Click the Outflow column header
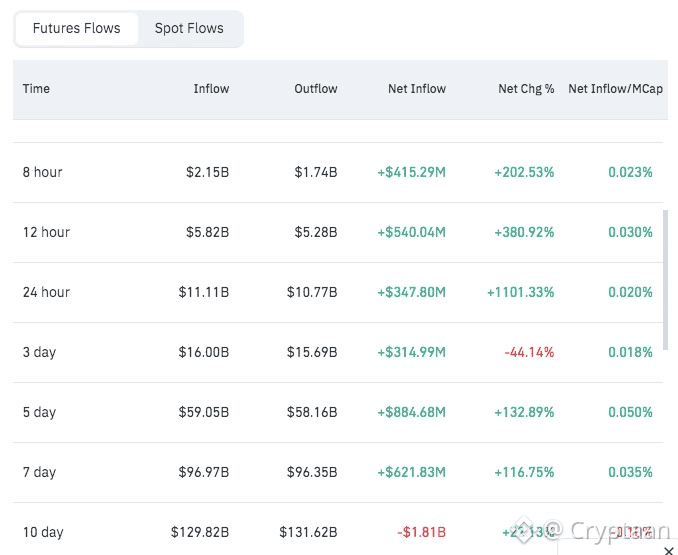The width and height of the screenshot is (678, 555). click(x=316, y=89)
